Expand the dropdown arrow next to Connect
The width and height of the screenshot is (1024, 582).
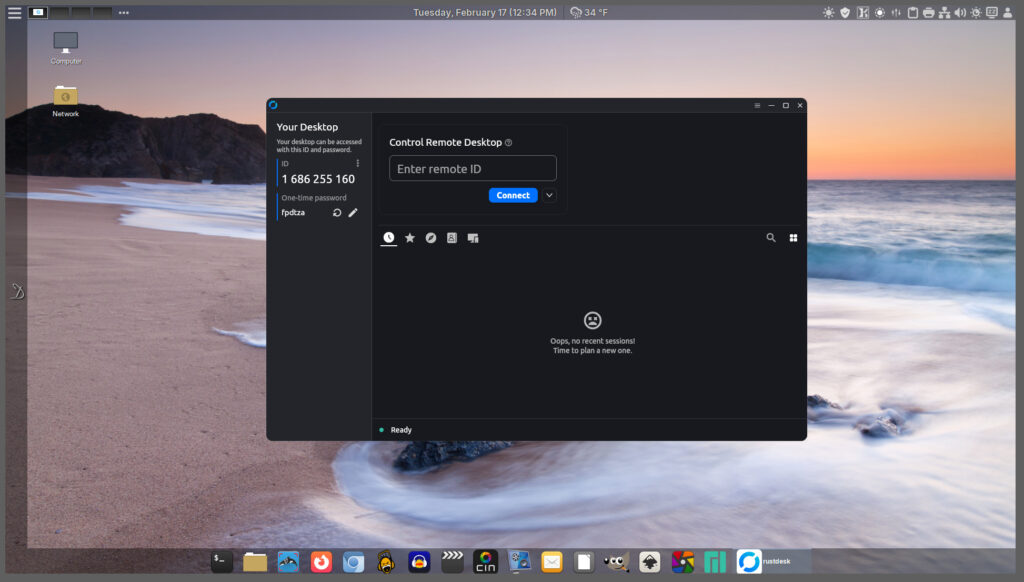[x=550, y=195]
